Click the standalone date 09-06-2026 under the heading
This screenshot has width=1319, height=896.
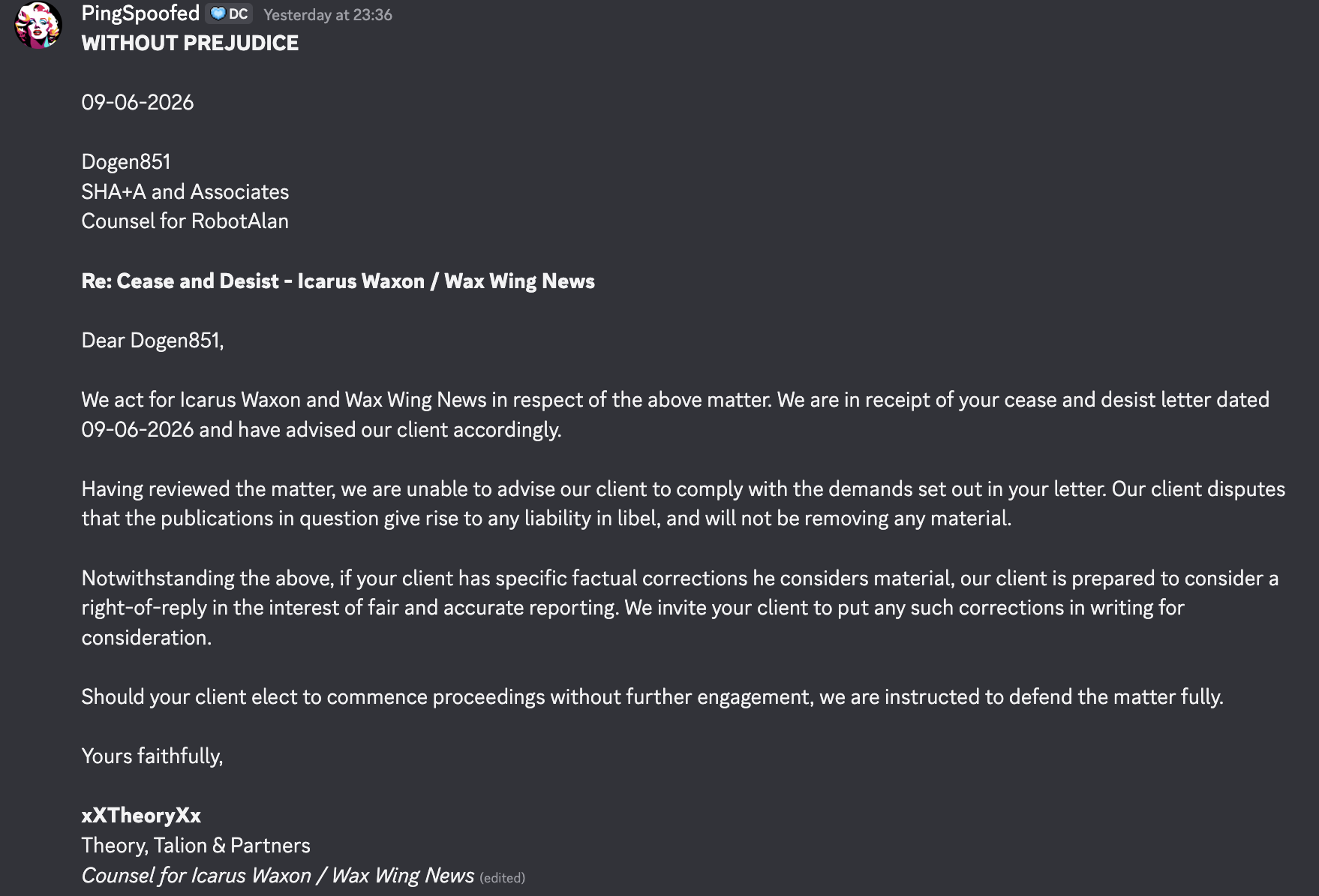(137, 102)
